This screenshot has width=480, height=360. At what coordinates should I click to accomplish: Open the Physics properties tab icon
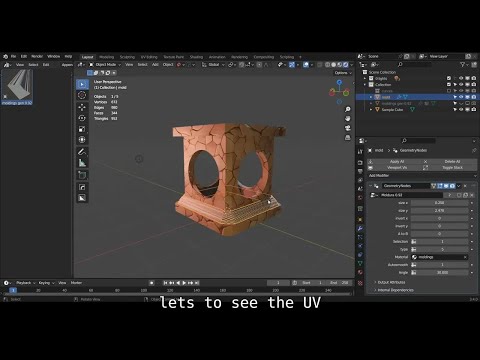click(360, 246)
